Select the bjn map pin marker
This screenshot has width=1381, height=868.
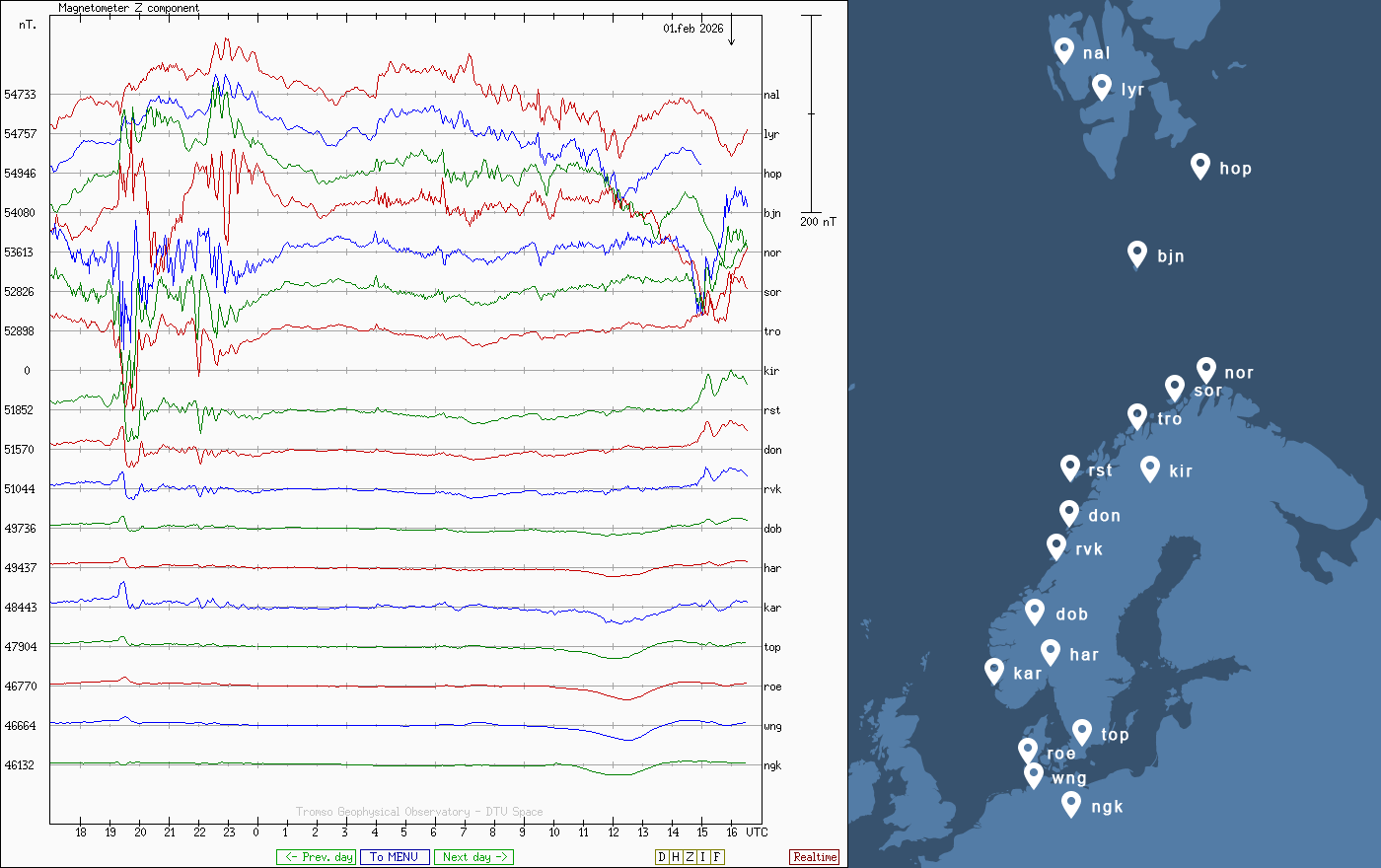[1137, 253]
